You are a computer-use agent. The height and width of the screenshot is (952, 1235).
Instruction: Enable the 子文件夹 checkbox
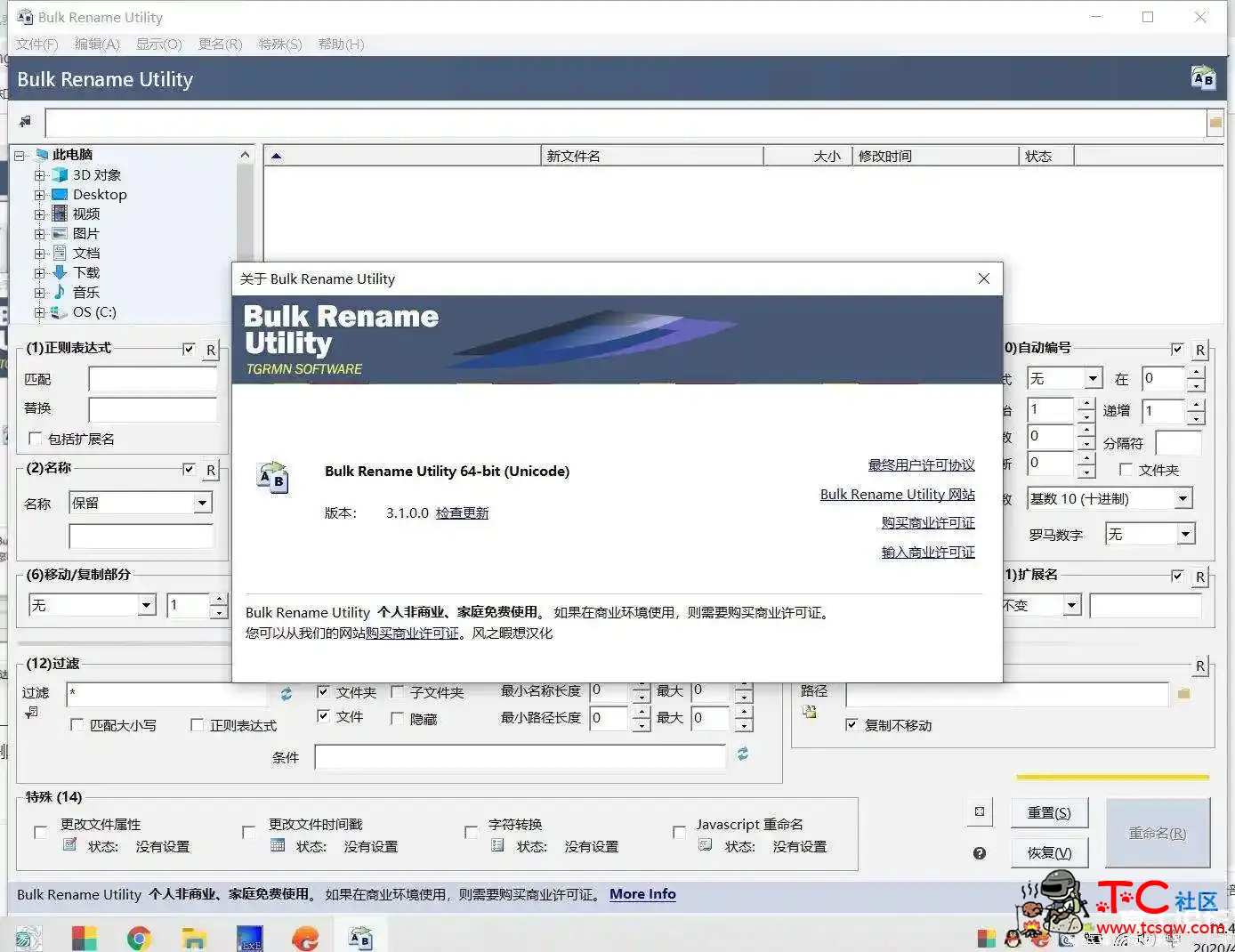tap(398, 691)
